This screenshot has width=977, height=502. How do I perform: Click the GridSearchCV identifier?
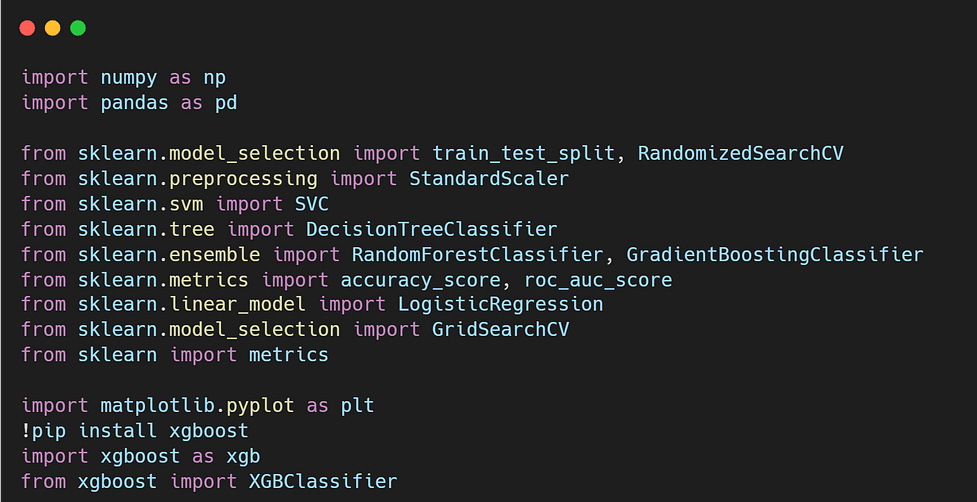click(500, 330)
